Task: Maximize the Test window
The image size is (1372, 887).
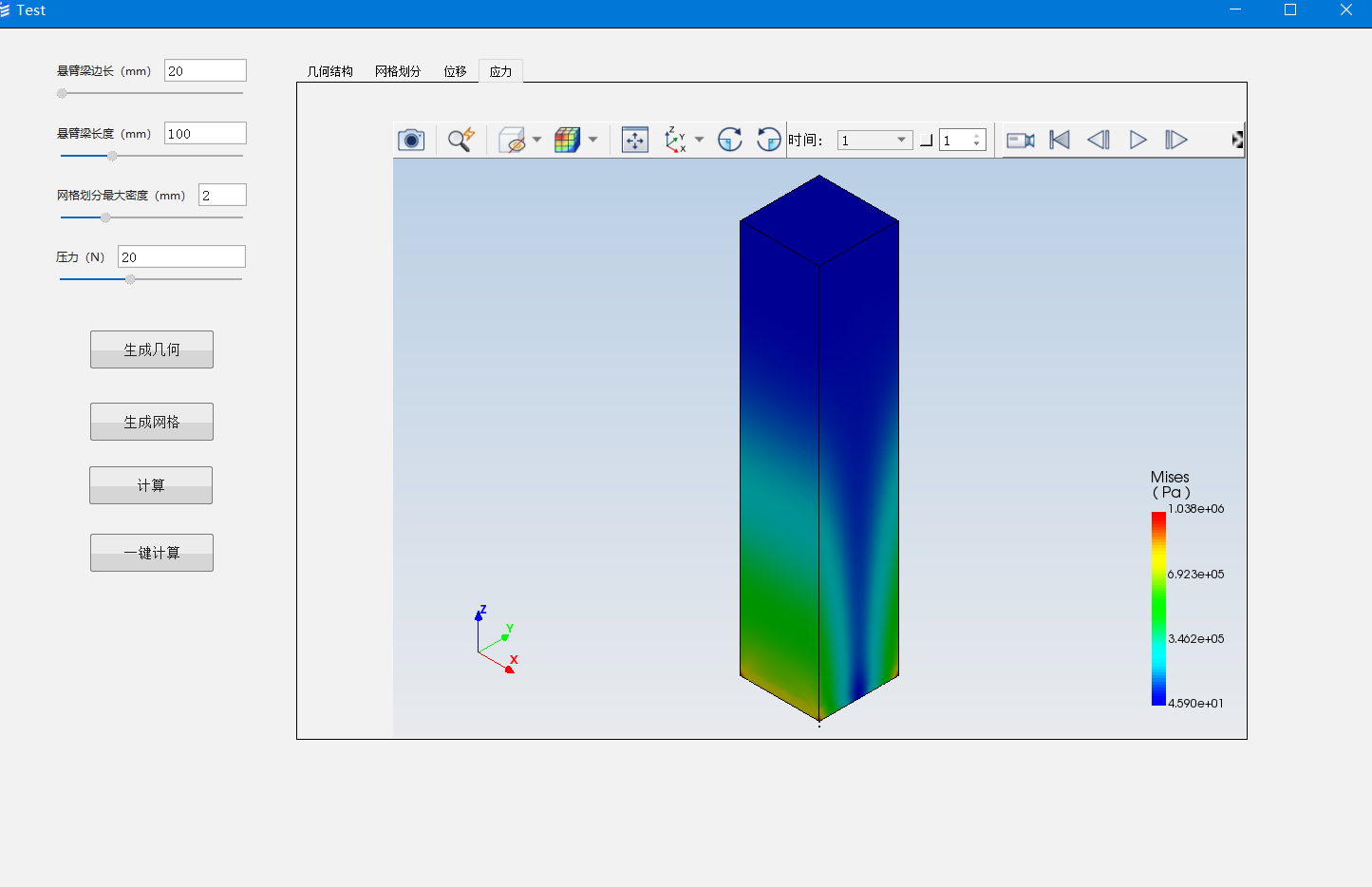Action: tap(1290, 9)
